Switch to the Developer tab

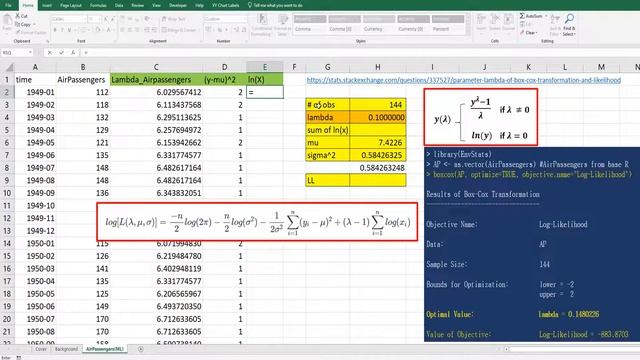[x=178, y=5]
